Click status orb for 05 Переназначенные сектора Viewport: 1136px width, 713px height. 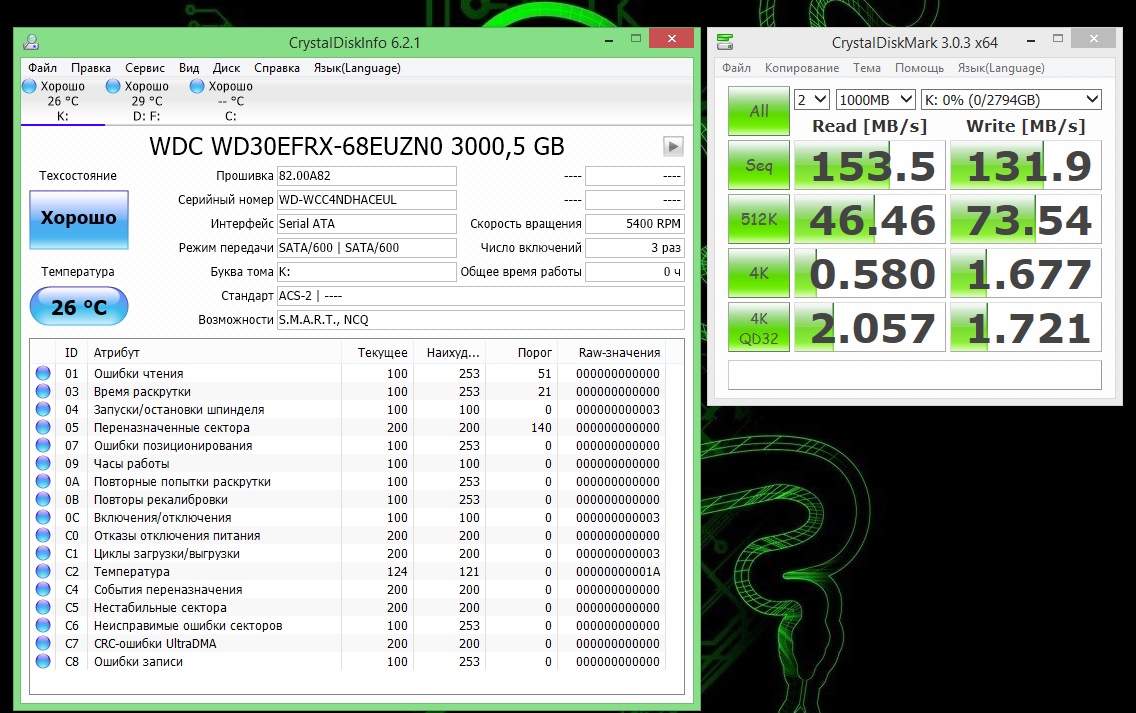pos(43,428)
